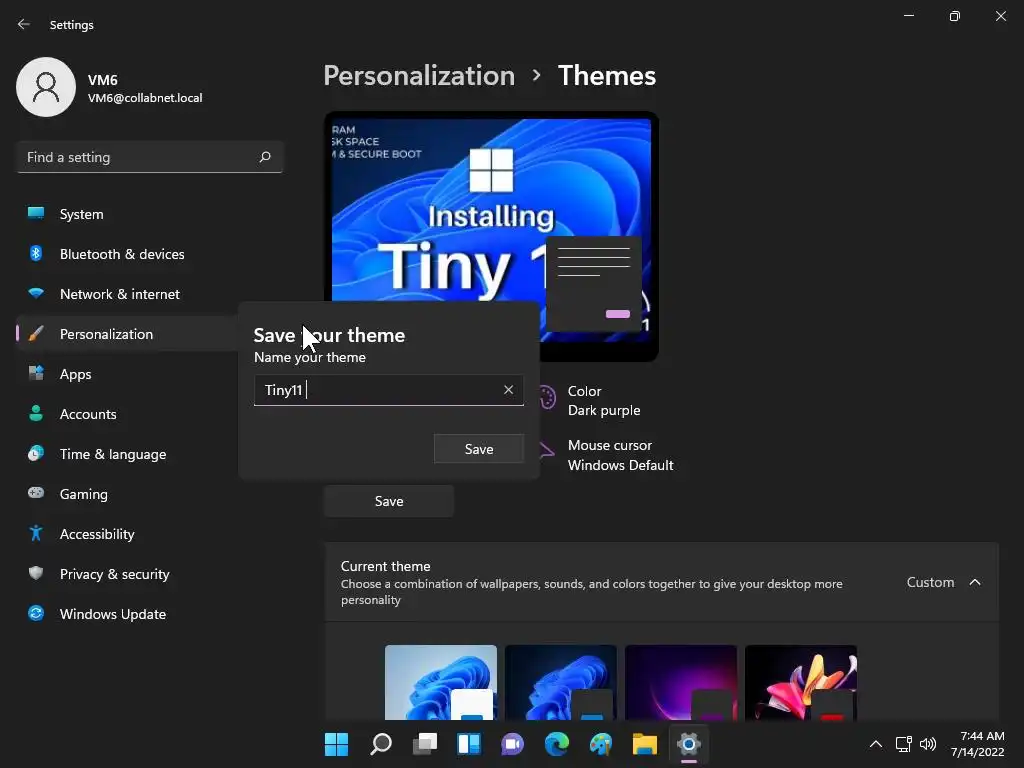1024x768 pixels.
Task: Open Task View on taskbar
Action: (424, 744)
